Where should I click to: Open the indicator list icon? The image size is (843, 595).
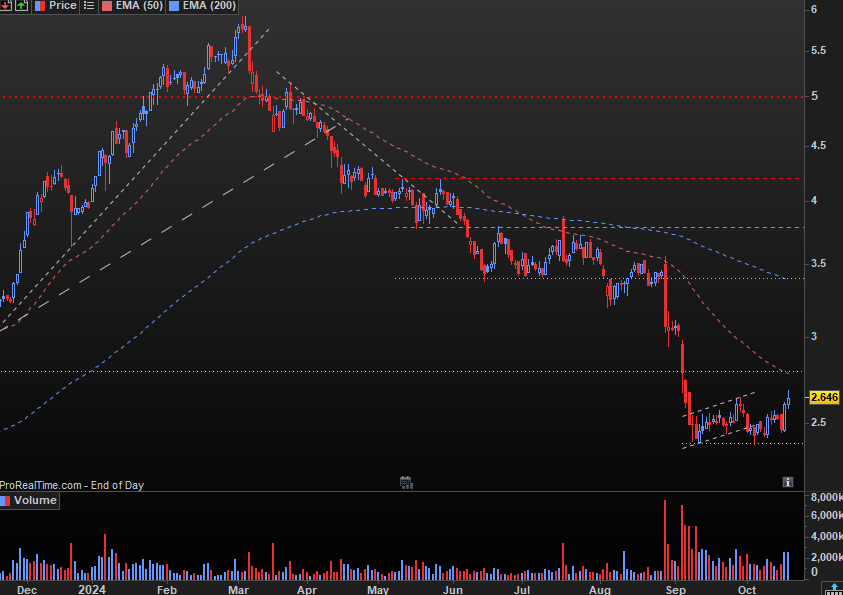coord(89,5)
